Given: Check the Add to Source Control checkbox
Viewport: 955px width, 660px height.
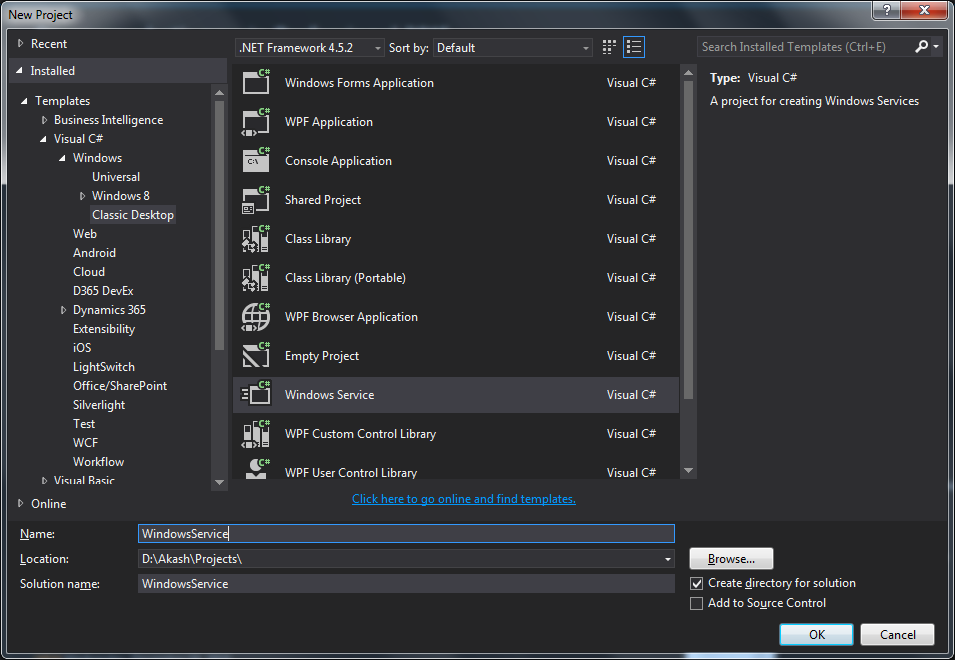Looking at the screenshot, I should click(x=696, y=603).
